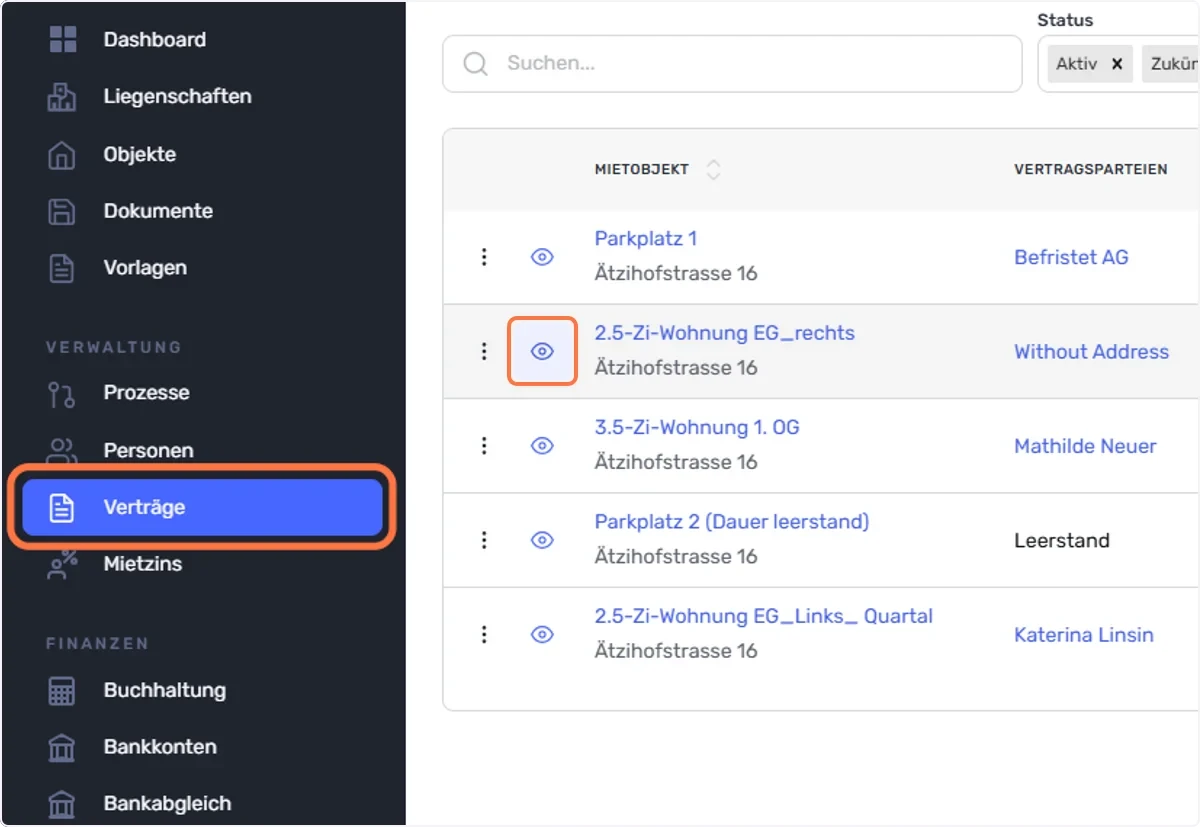Open the 3.5-Zi-Wohnung 1. OG link
This screenshot has height=827, width=1200.
(697, 427)
